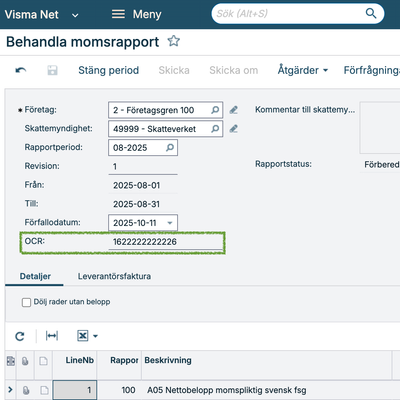This screenshot has height=400, width=400.
Task: Open lookup for Rapportperiod 08-2025
Action: [170, 148]
